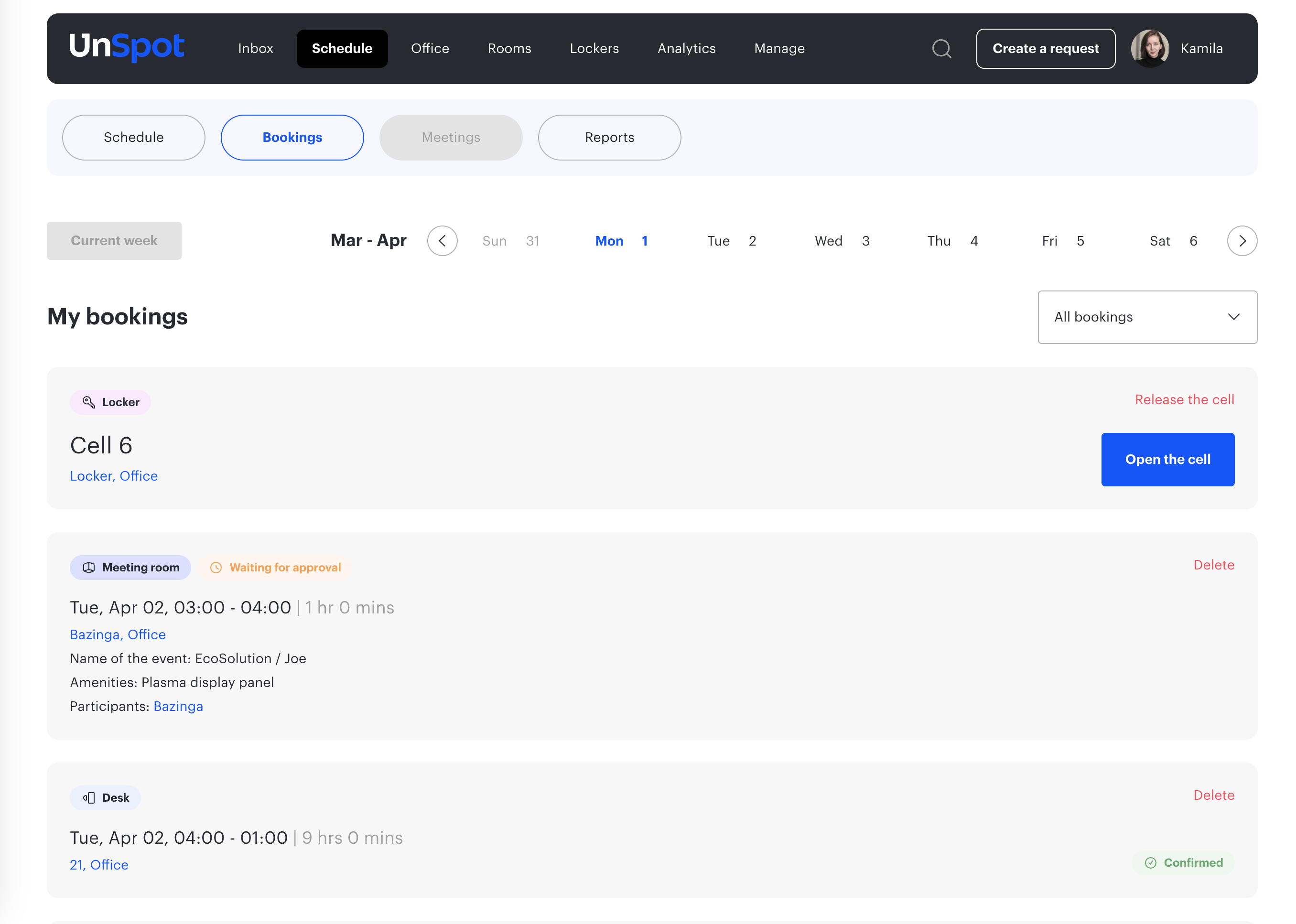Click Kamila's profile avatar
This screenshot has height=924, width=1296.
coord(1150,48)
